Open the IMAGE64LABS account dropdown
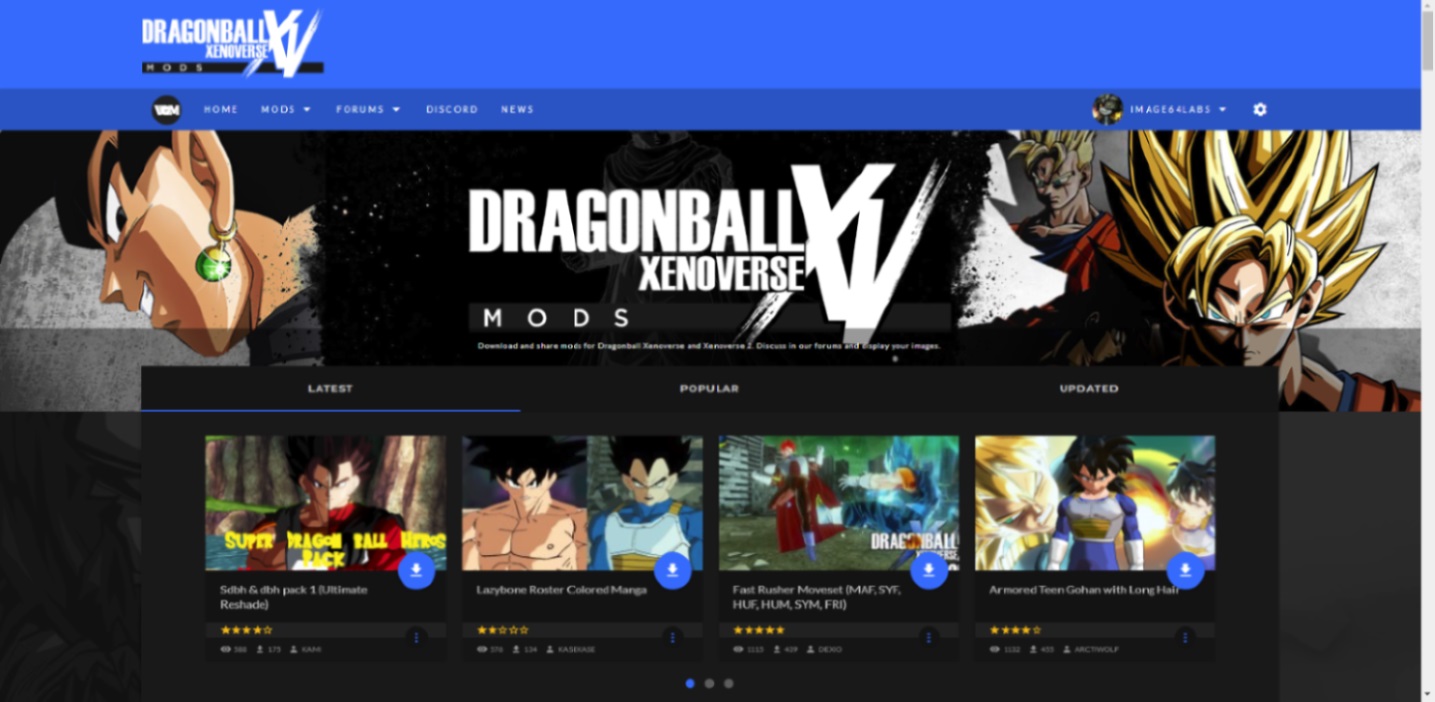 click(1178, 109)
